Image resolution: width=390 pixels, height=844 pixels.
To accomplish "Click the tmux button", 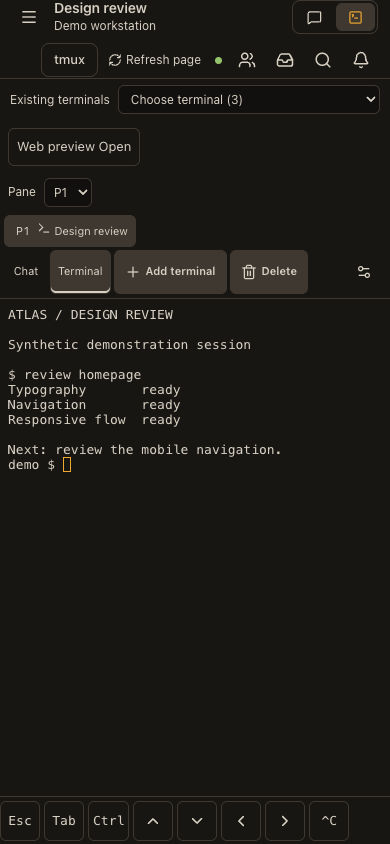I will tap(69, 60).
